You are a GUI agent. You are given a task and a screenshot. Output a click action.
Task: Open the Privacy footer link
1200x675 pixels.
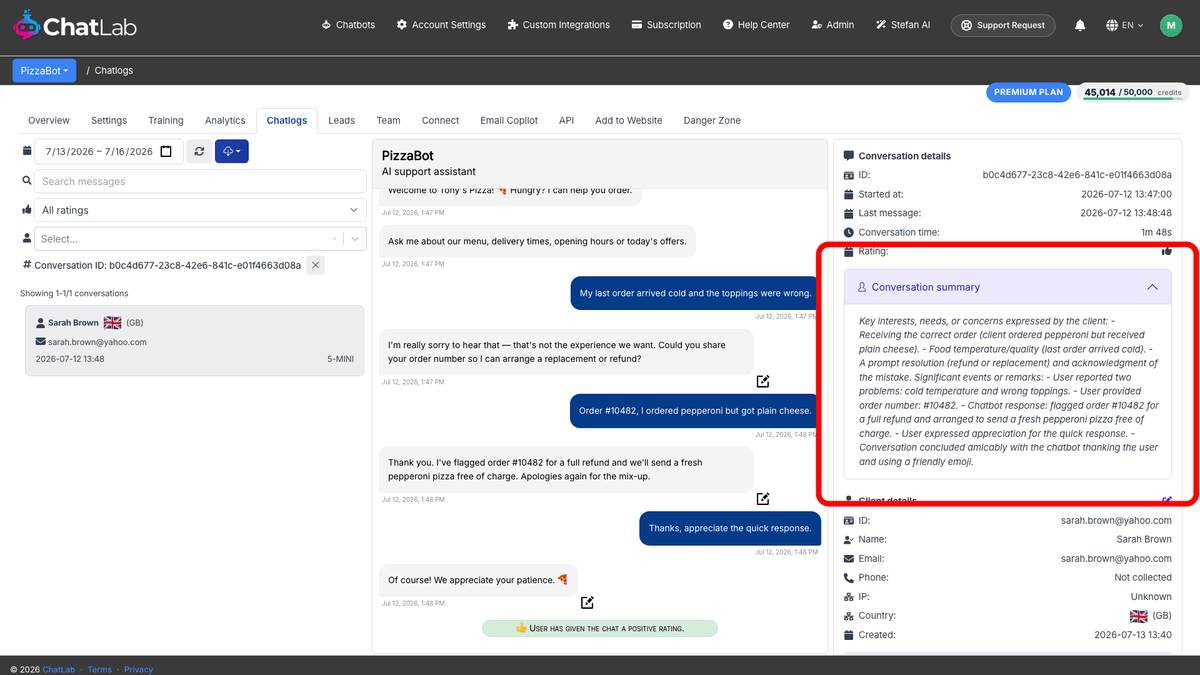(138, 669)
